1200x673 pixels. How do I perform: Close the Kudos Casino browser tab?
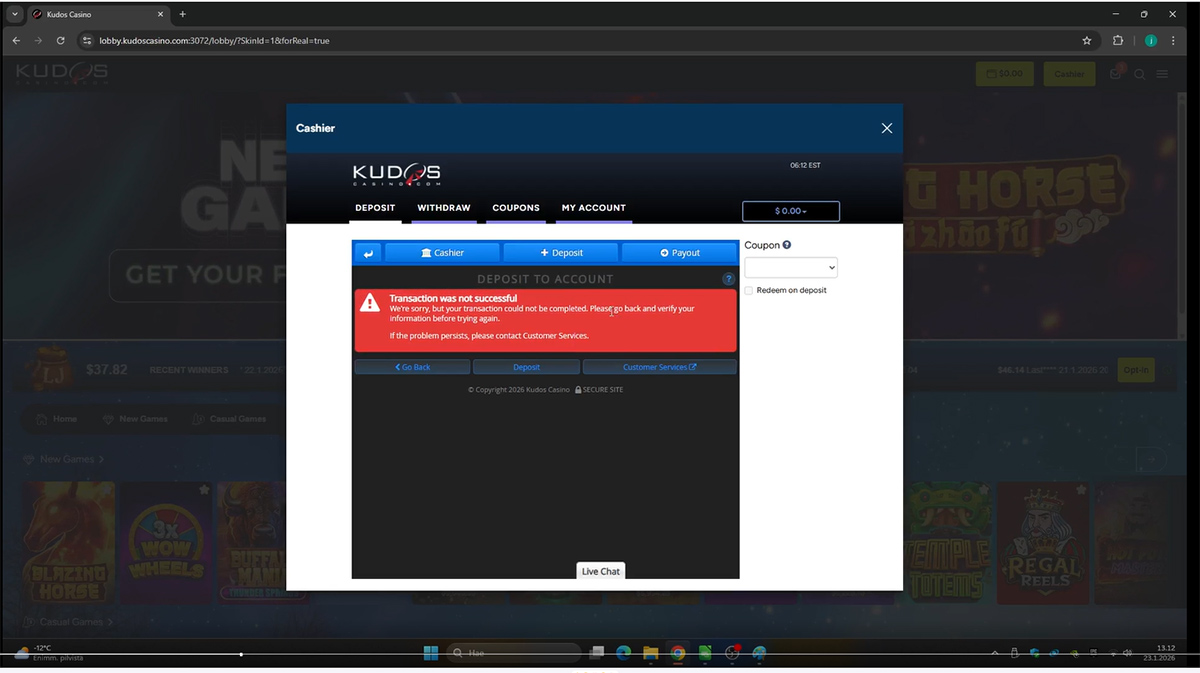pyautogui.click(x=161, y=14)
